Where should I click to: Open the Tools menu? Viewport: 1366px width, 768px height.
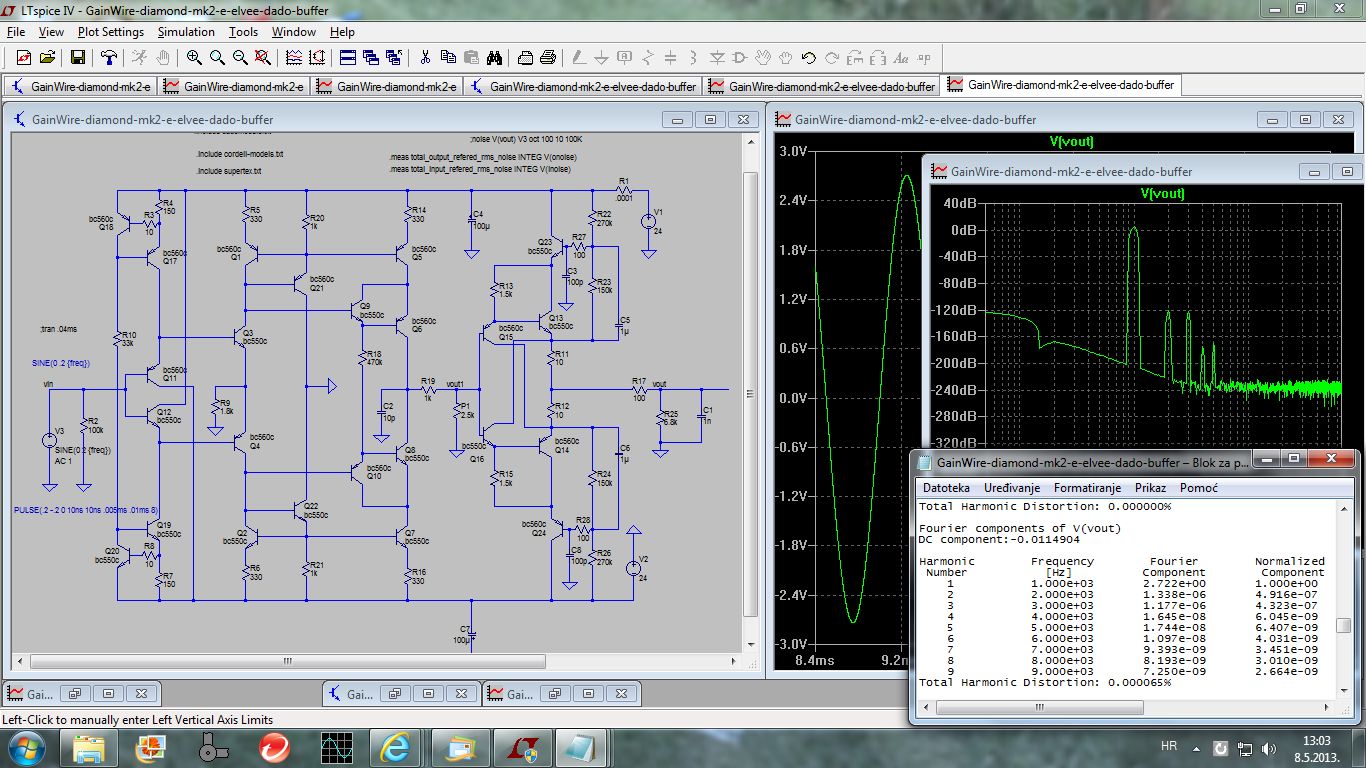pos(243,32)
